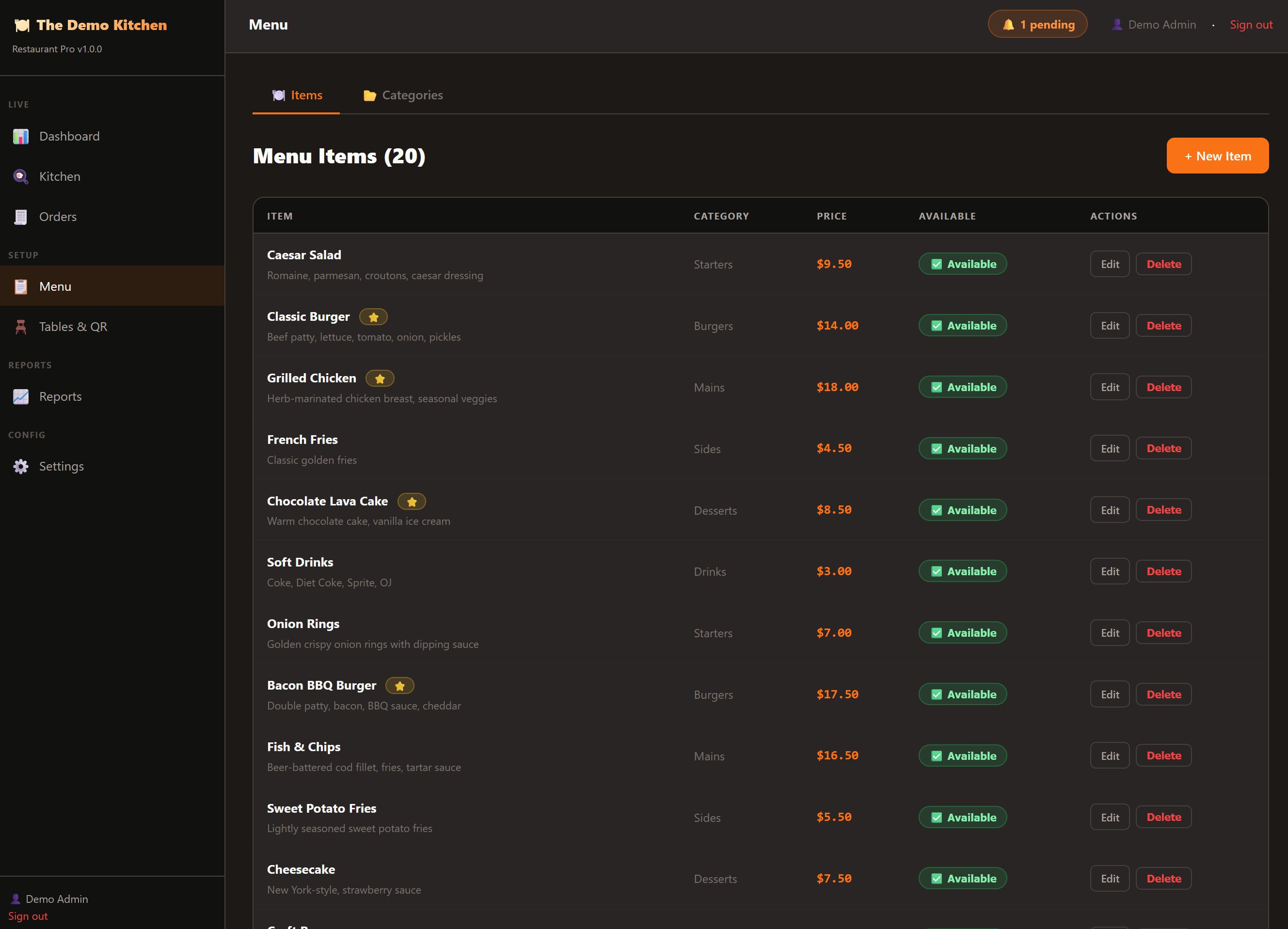The height and width of the screenshot is (929, 1288).
Task: Open Reports from the sidebar
Action: pyautogui.click(x=112, y=397)
